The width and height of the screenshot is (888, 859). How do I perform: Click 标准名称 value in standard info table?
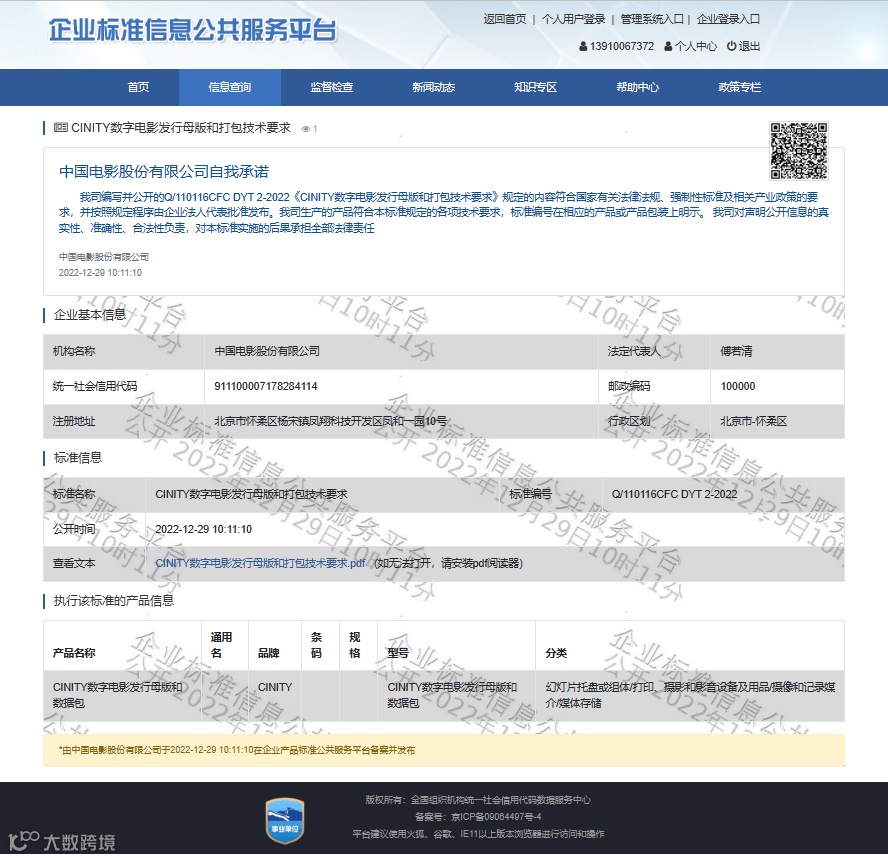251,494
